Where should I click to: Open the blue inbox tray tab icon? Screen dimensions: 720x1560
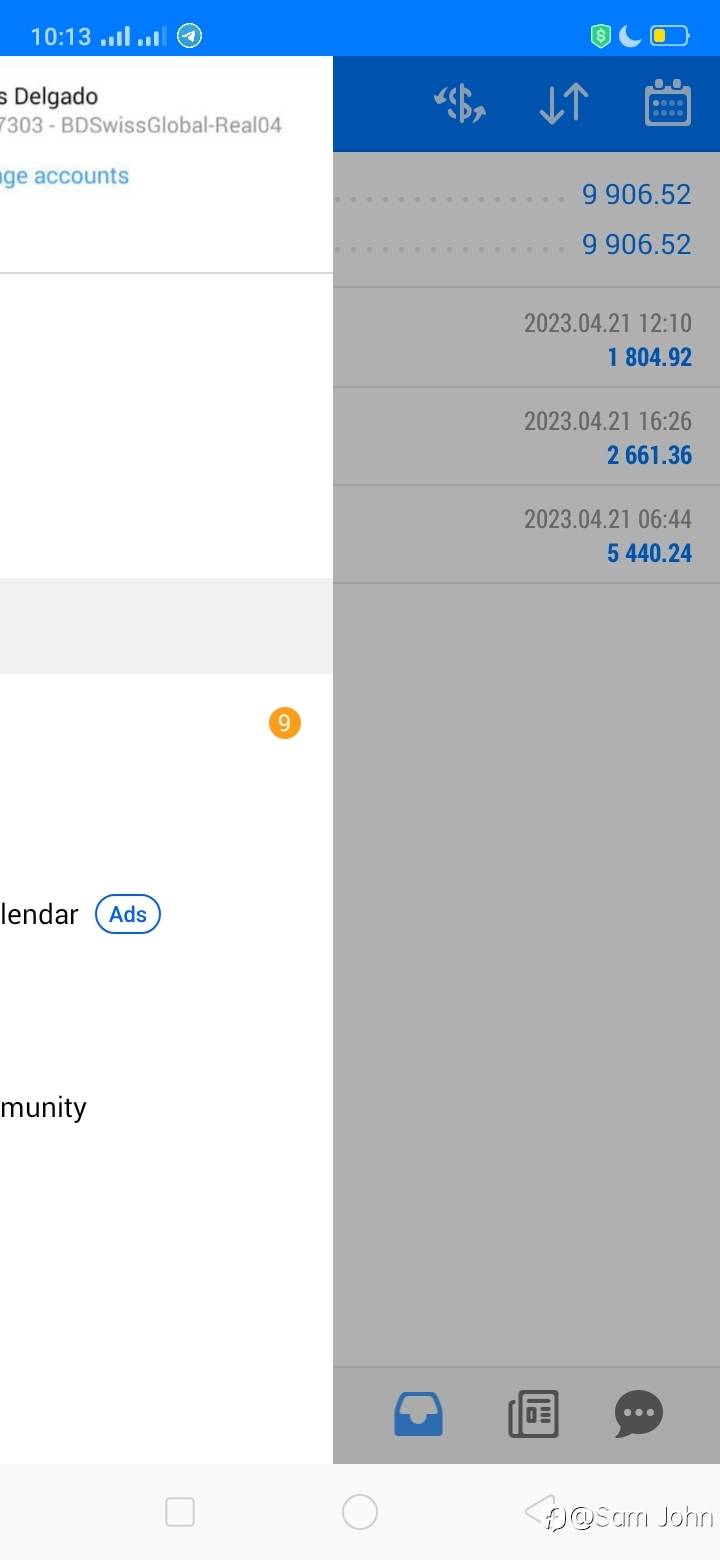click(x=418, y=1414)
